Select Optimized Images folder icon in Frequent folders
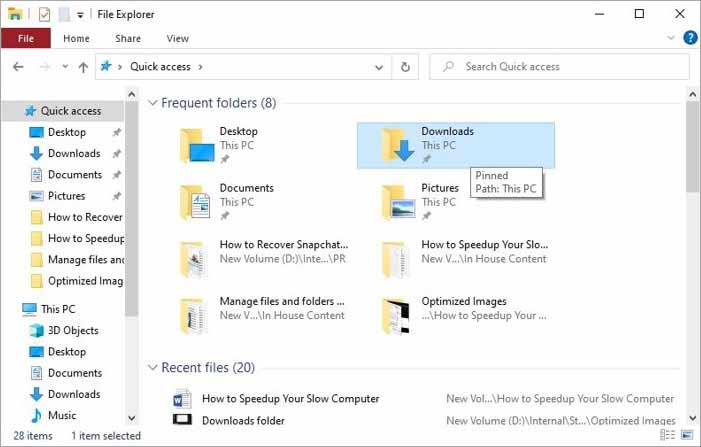This screenshot has width=701, height=447. pos(396,316)
